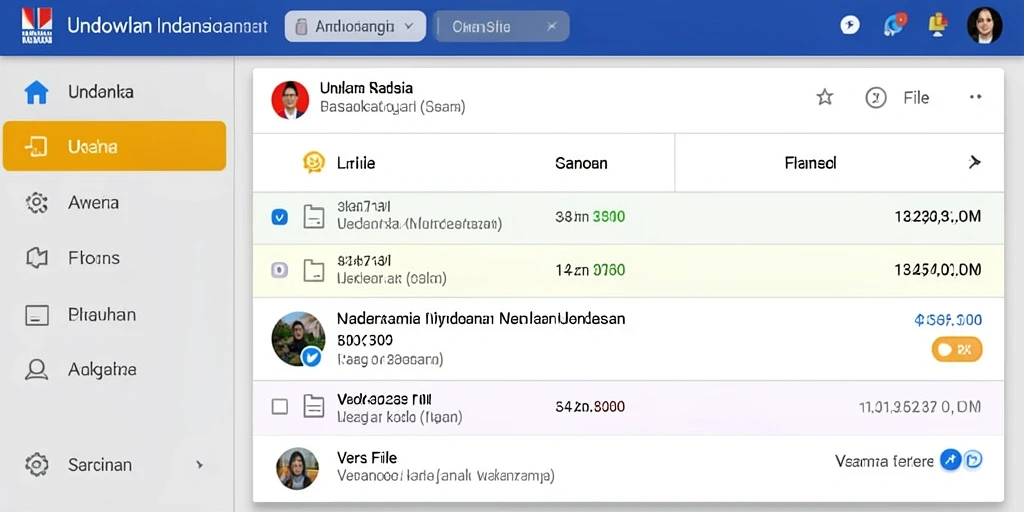Open the Naderxamia profile photo thumbnail

click(x=298, y=338)
